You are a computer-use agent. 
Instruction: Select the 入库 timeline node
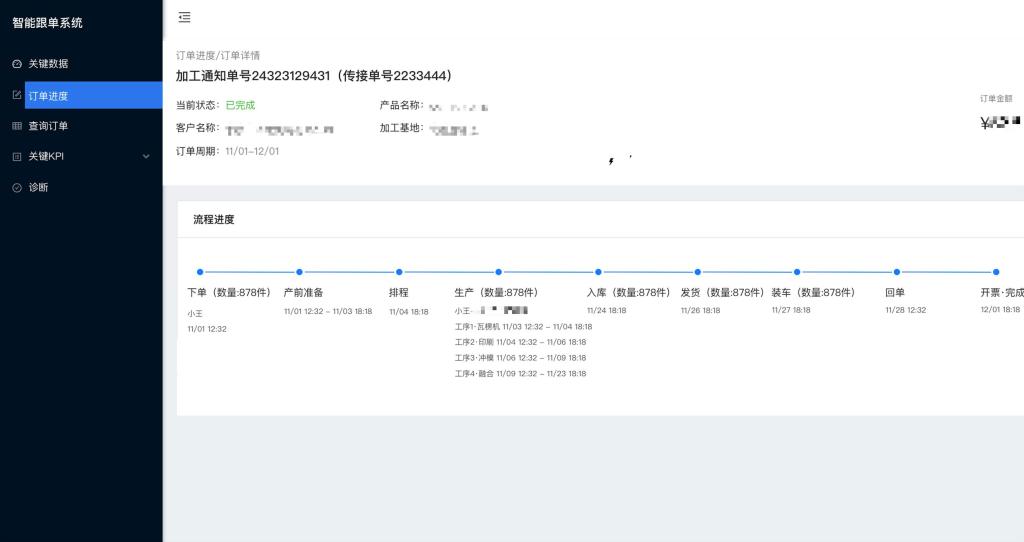(598, 272)
